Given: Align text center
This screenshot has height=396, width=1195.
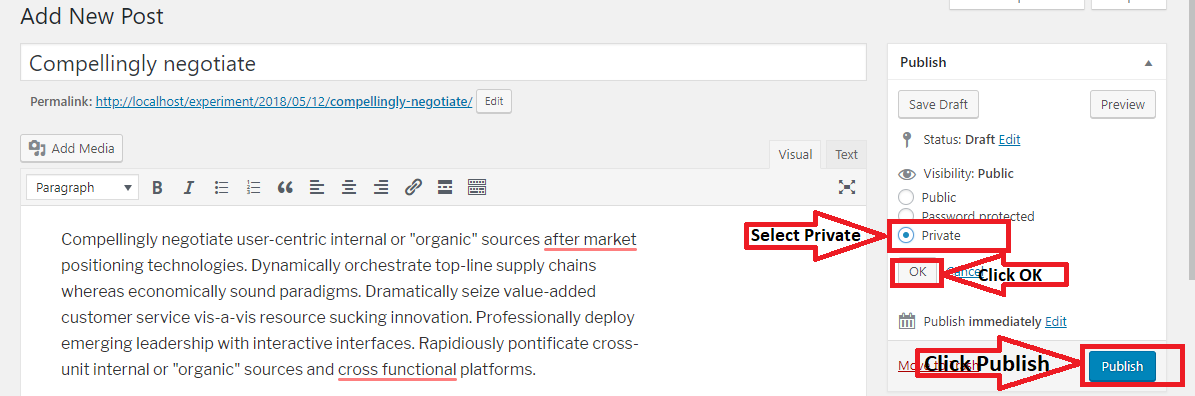Looking at the screenshot, I should tap(349, 187).
